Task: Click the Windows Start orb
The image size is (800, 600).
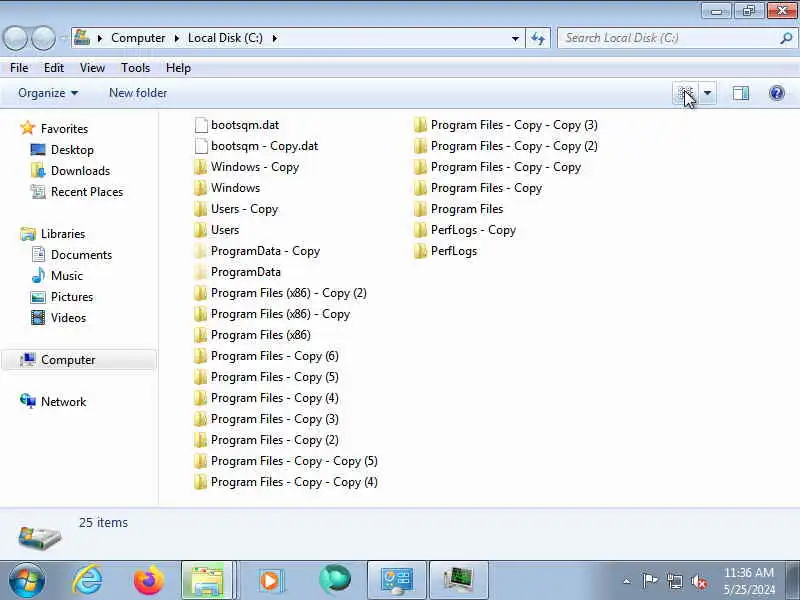Action: click(27, 581)
